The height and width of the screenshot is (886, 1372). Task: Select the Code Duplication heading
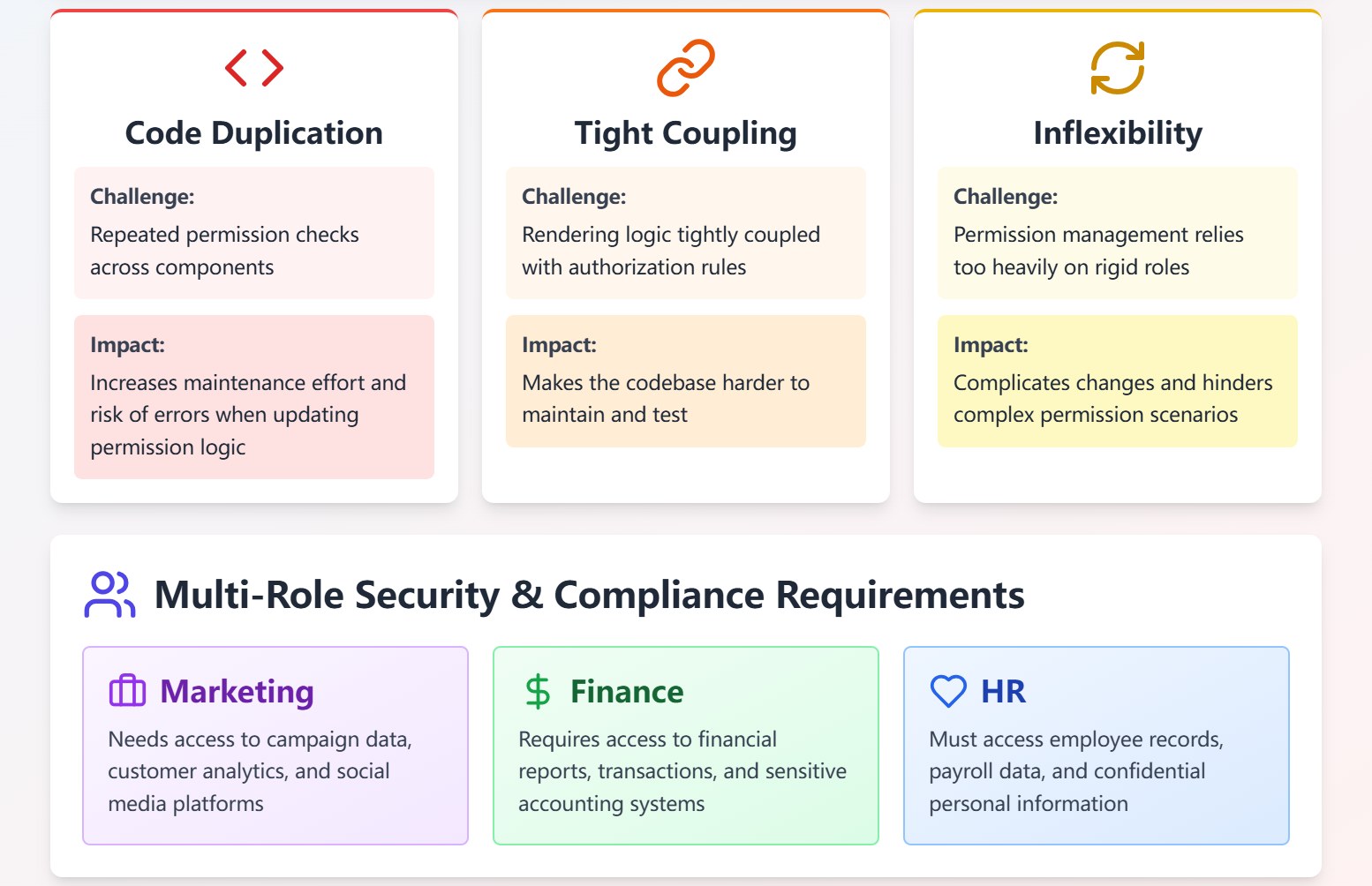pyautogui.click(x=254, y=133)
